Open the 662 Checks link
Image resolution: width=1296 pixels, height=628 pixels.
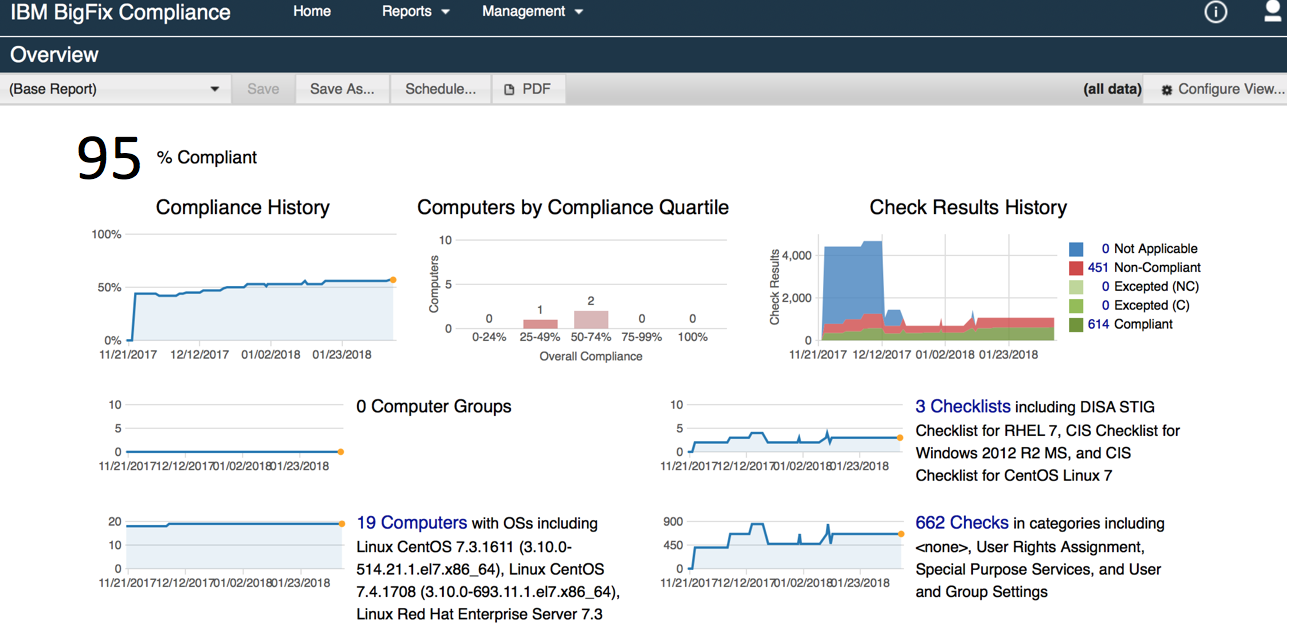click(x=962, y=523)
